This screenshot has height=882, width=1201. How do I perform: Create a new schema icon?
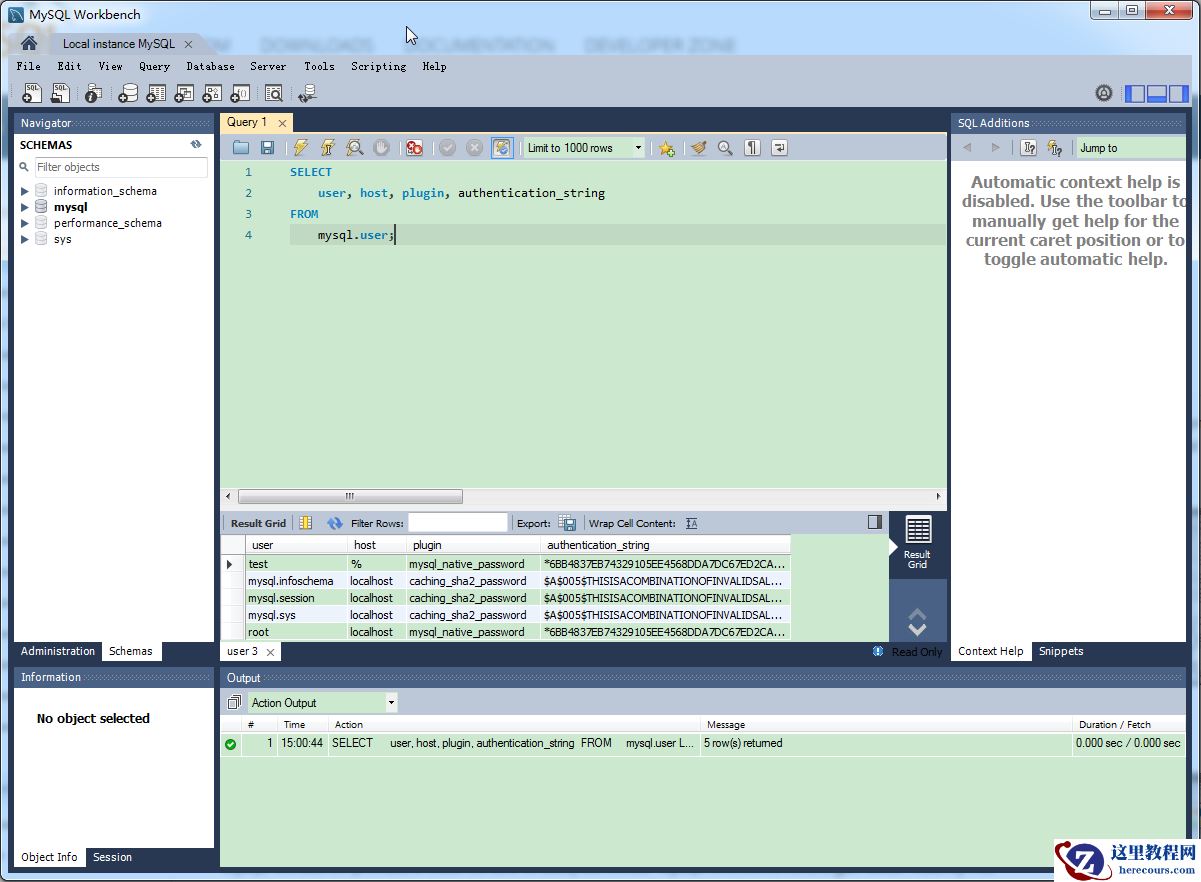coord(128,93)
